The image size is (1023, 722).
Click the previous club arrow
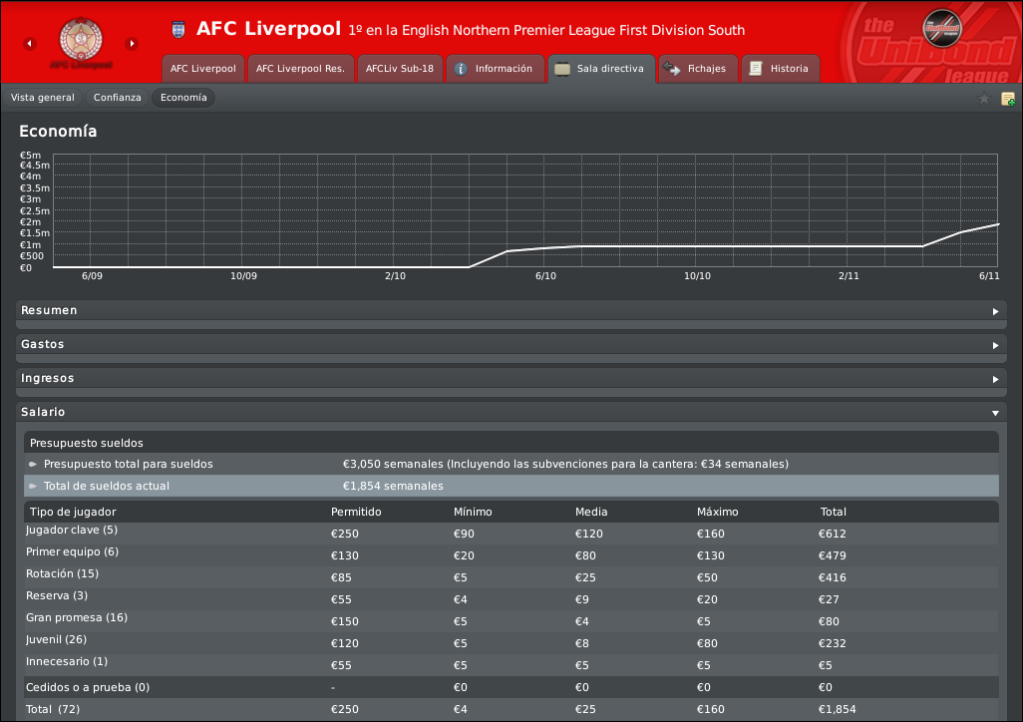29,44
